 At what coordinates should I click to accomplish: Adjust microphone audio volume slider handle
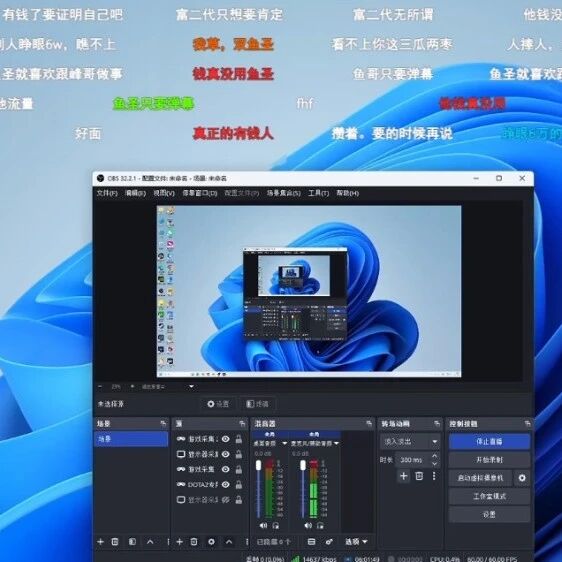pyautogui.click(x=303, y=466)
